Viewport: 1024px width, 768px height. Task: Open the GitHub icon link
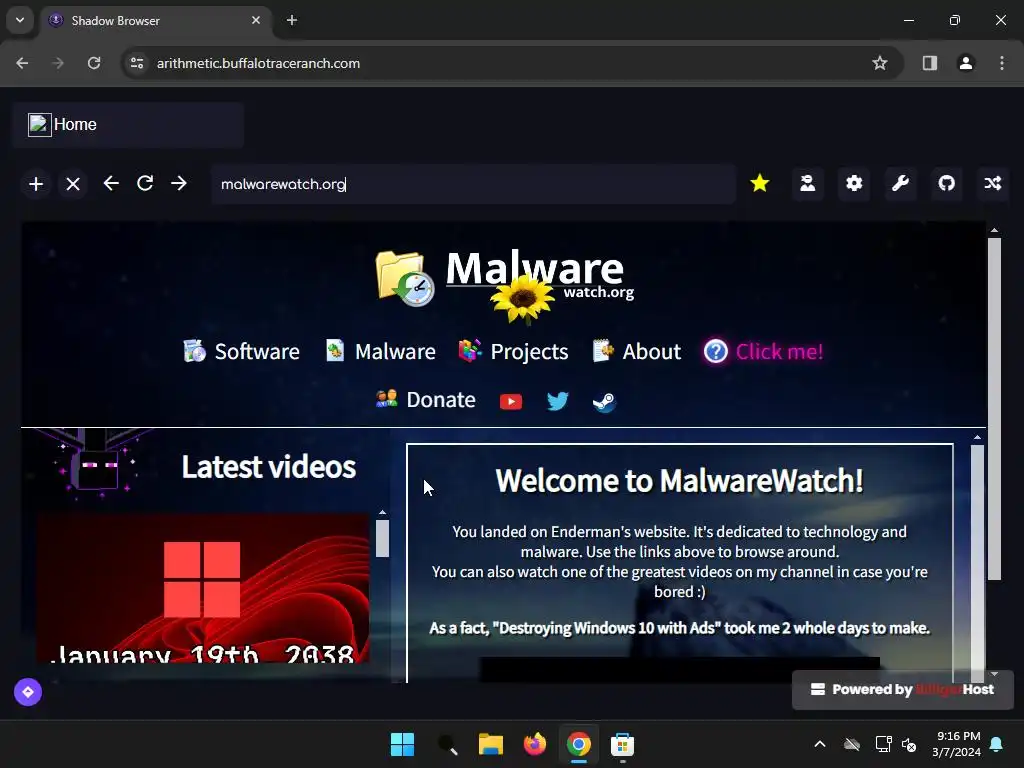tap(947, 184)
